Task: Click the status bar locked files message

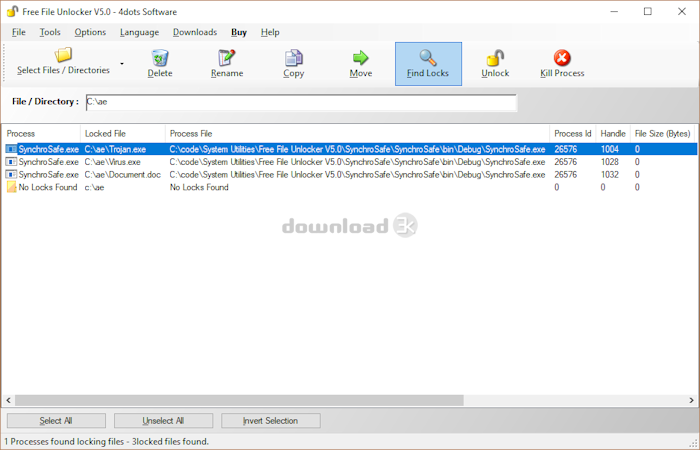Action: pyautogui.click(x=107, y=442)
